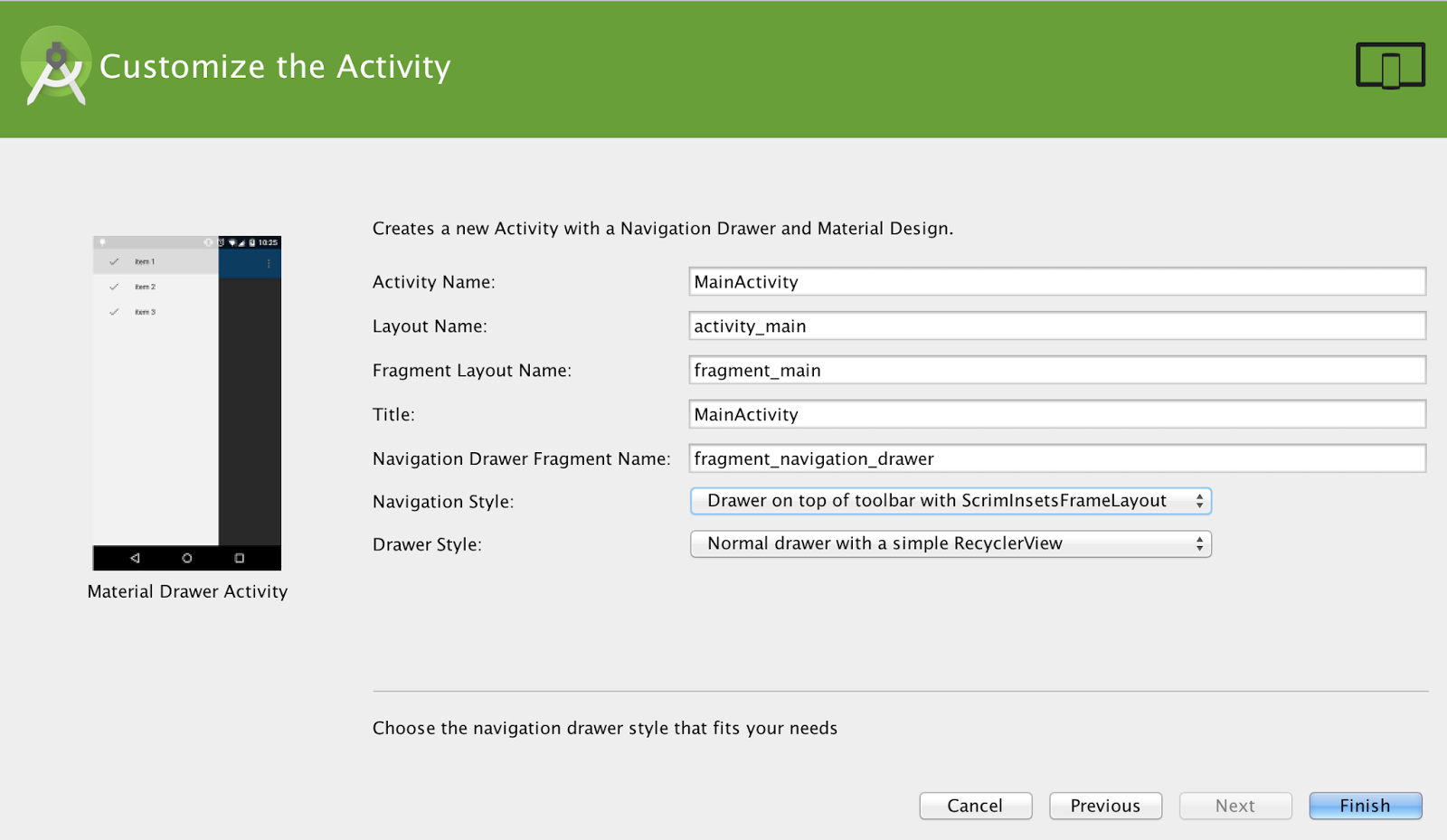This screenshot has height=840, width=1447.
Task: Click the Activity Name text field
Action: [x=1056, y=282]
